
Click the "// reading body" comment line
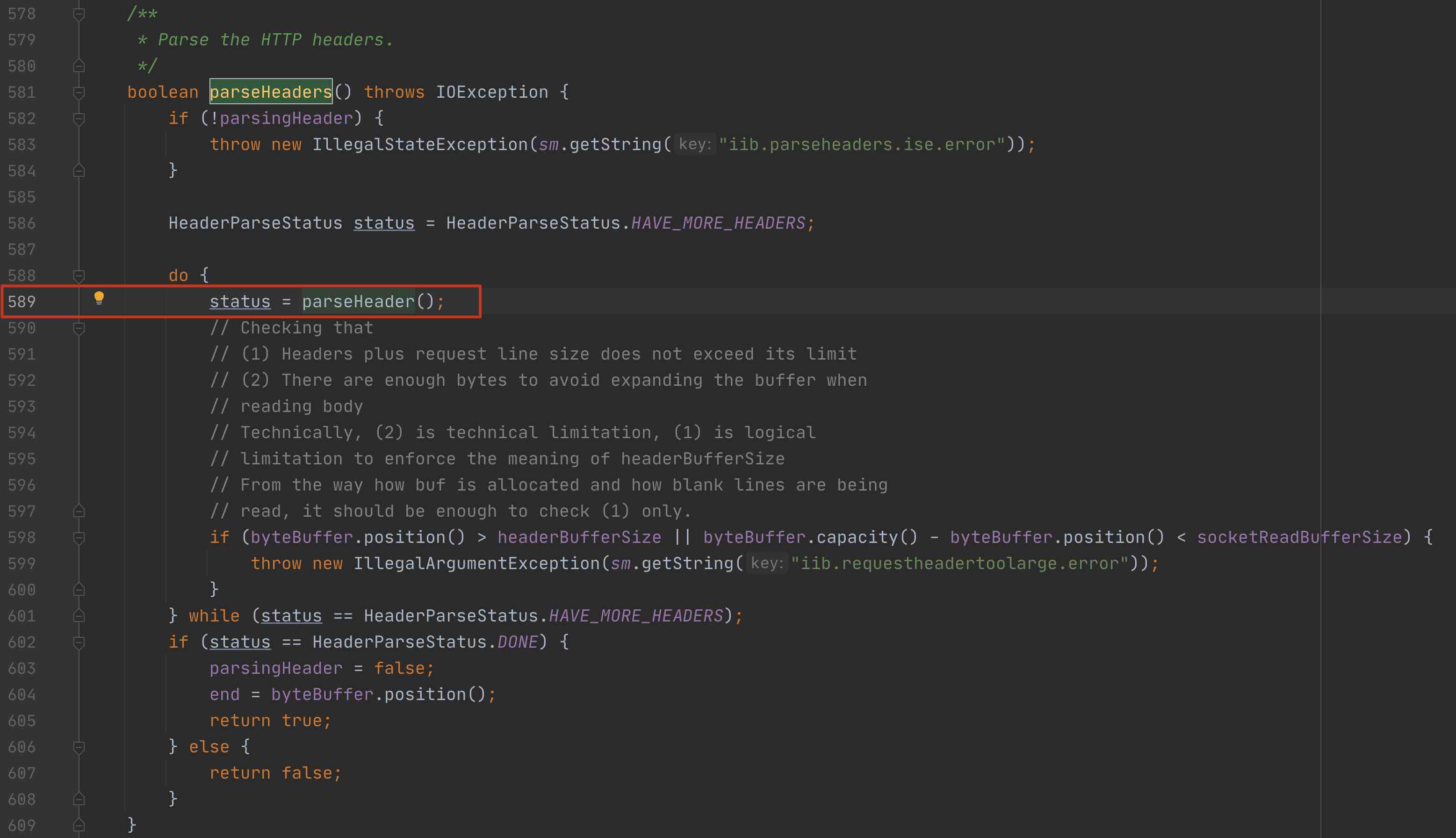pyautogui.click(x=286, y=406)
